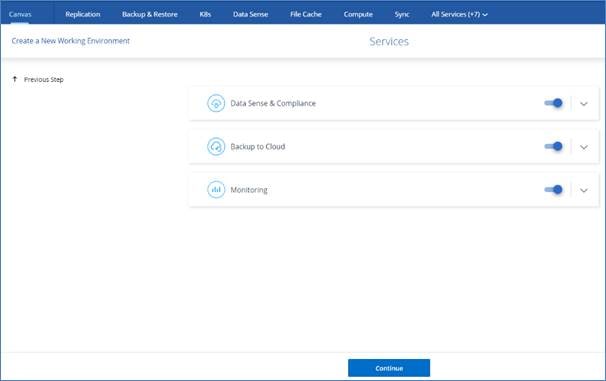Viewport: 606px width, 381px height.
Task: Open the File Cache tab
Action: coord(306,14)
